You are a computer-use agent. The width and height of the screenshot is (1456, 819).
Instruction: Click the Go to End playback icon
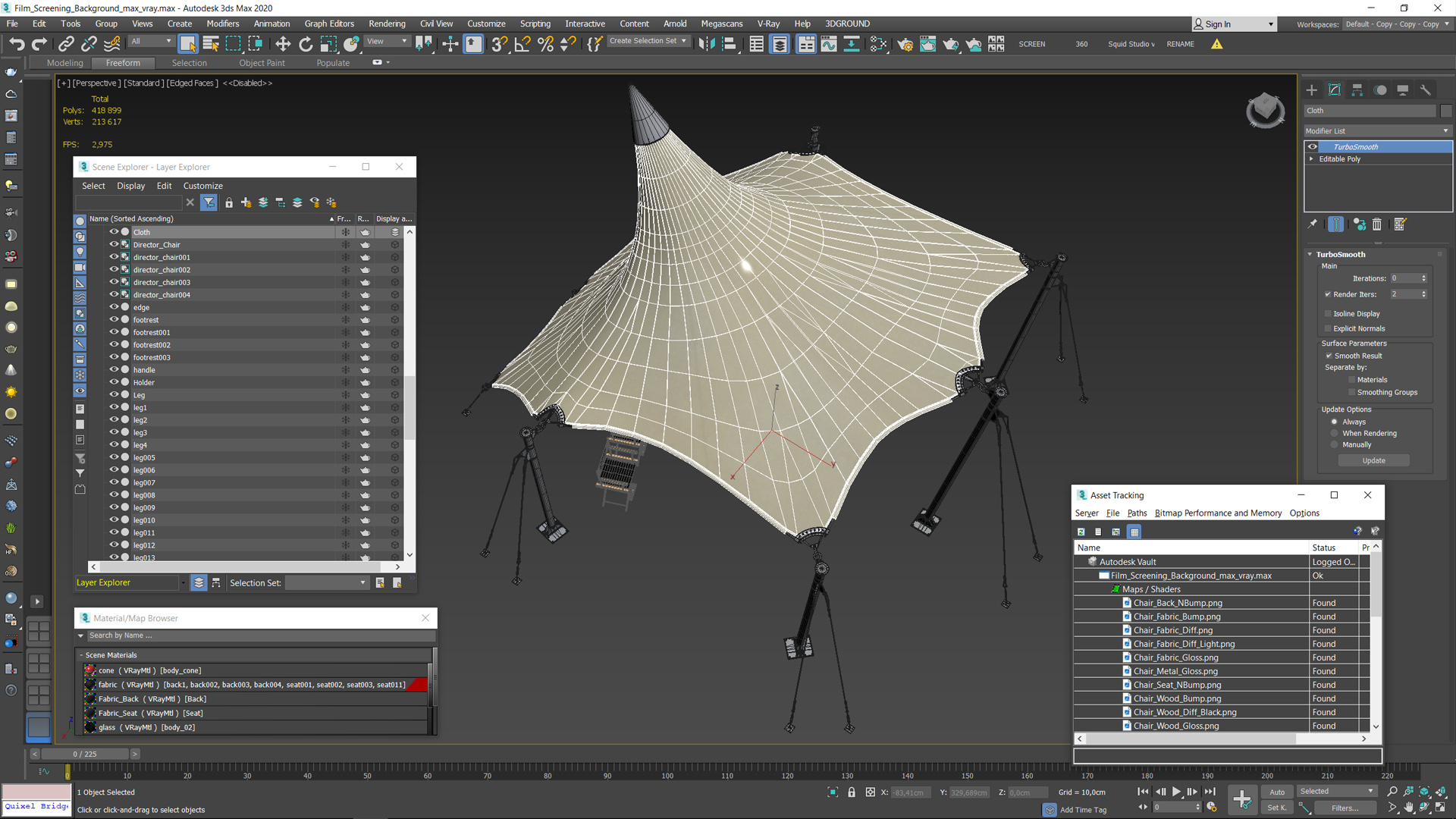(1210, 792)
